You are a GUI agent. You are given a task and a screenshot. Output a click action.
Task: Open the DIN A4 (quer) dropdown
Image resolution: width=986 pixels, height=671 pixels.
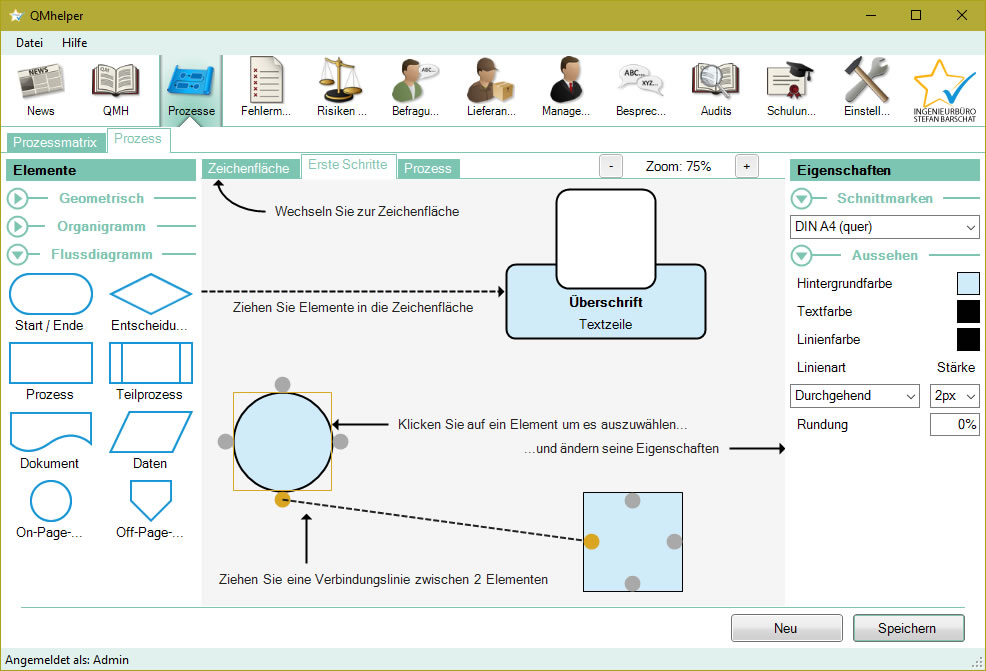(884, 227)
